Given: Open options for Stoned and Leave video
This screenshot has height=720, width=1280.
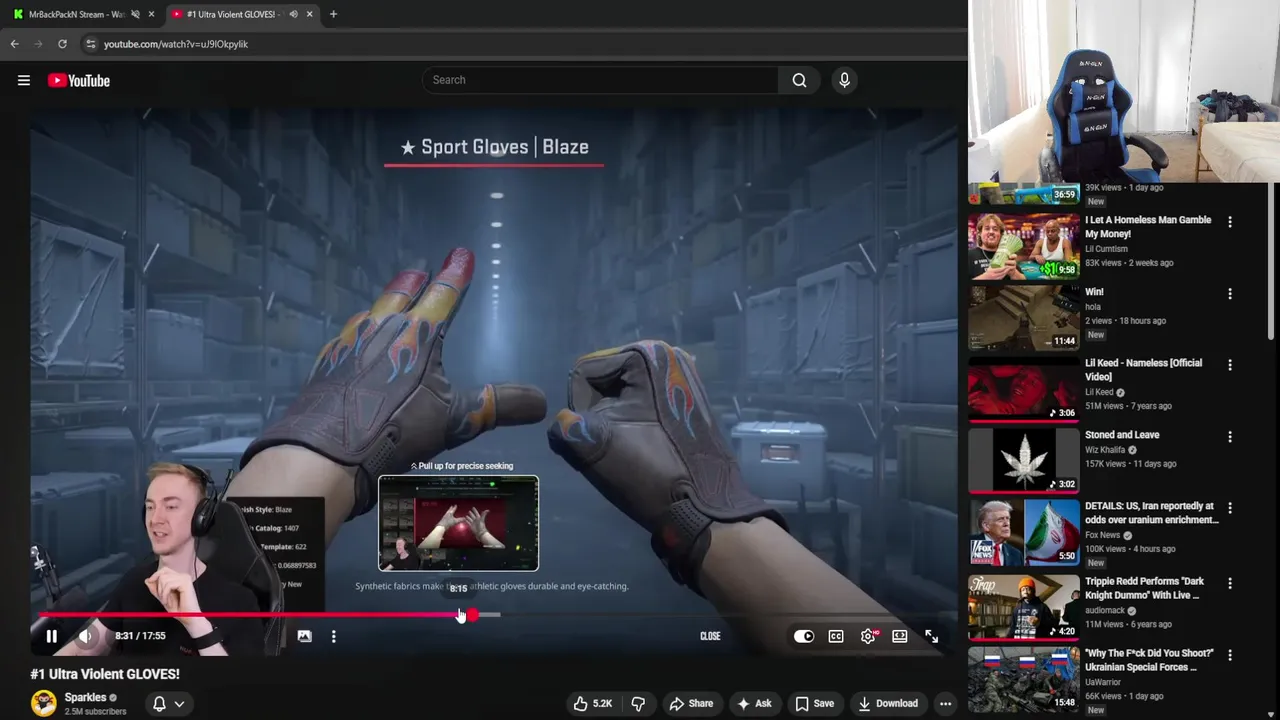Looking at the screenshot, I should pyautogui.click(x=1230, y=437).
